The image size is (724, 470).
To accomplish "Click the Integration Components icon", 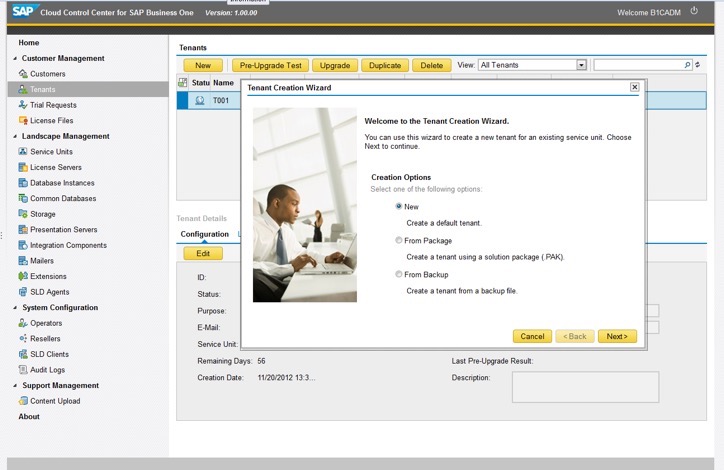I will (x=23, y=245).
